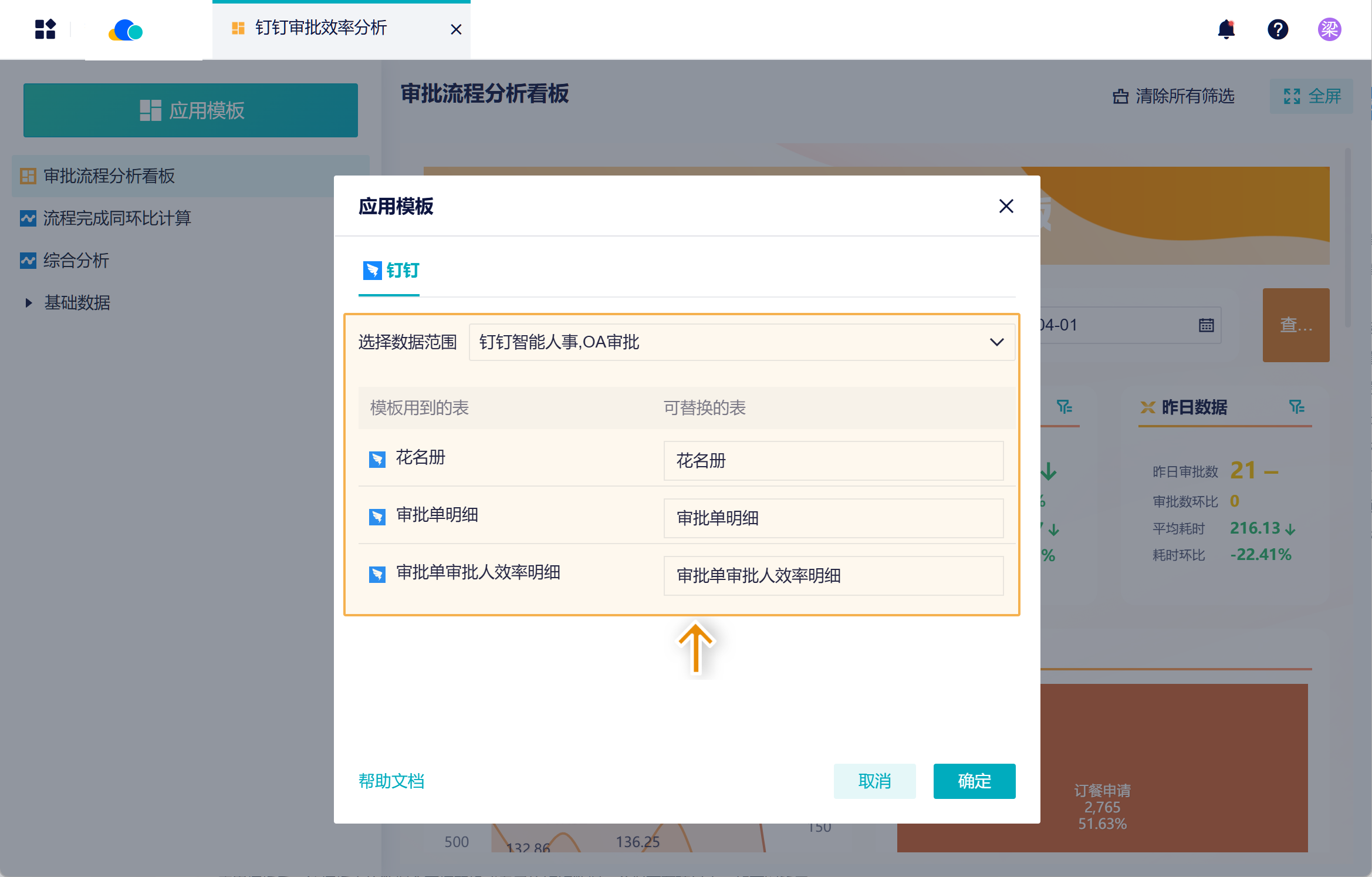Image resolution: width=1372 pixels, height=877 pixels.
Task: Expand the 基础数据 tree node
Action: [x=28, y=302]
